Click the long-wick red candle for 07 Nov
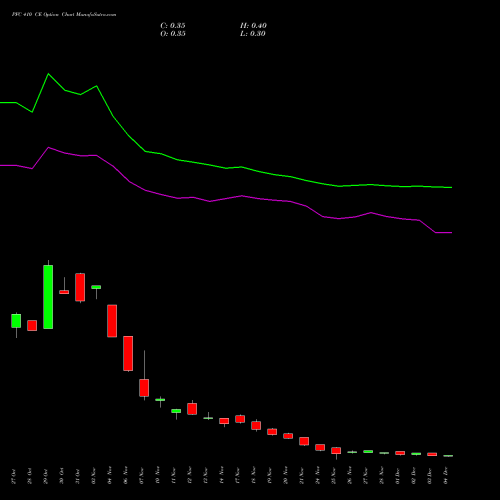Screen dimensions: 500x500 pyautogui.click(x=144, y=388)
